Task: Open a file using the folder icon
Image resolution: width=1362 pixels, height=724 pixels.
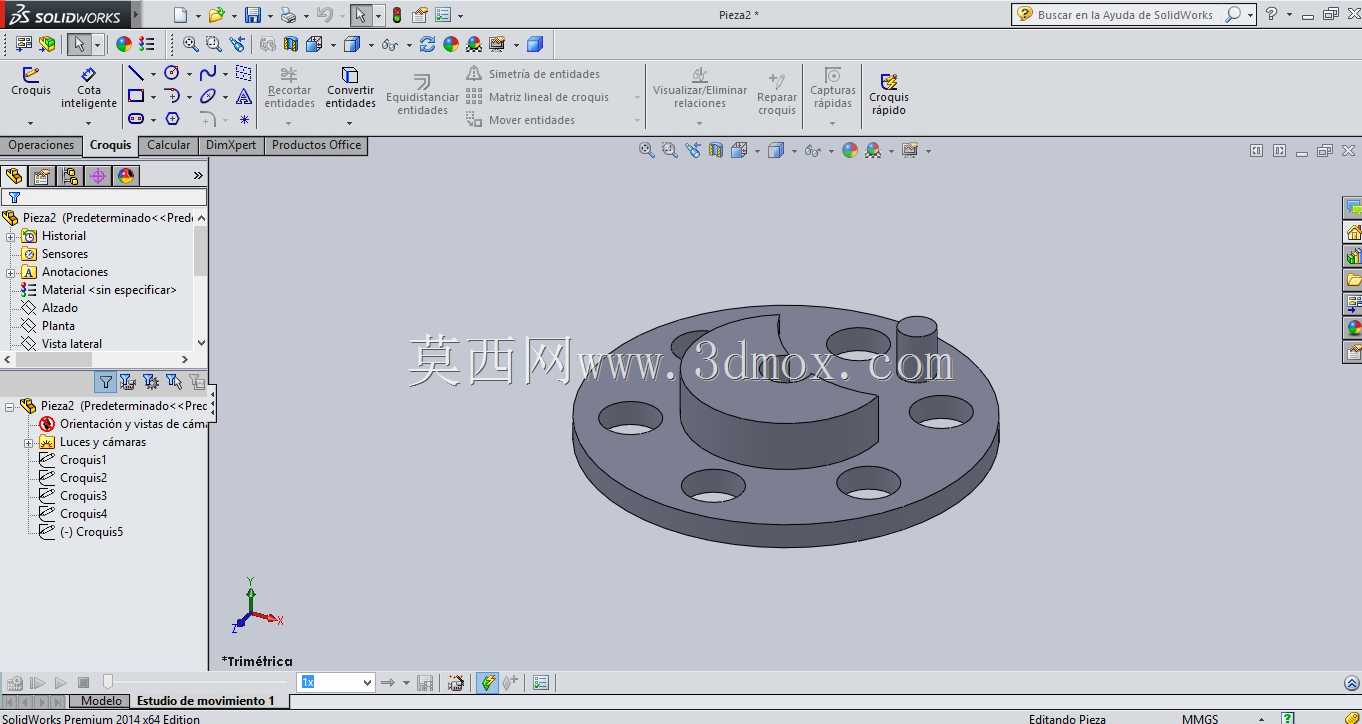Action: tap(216, 15)
